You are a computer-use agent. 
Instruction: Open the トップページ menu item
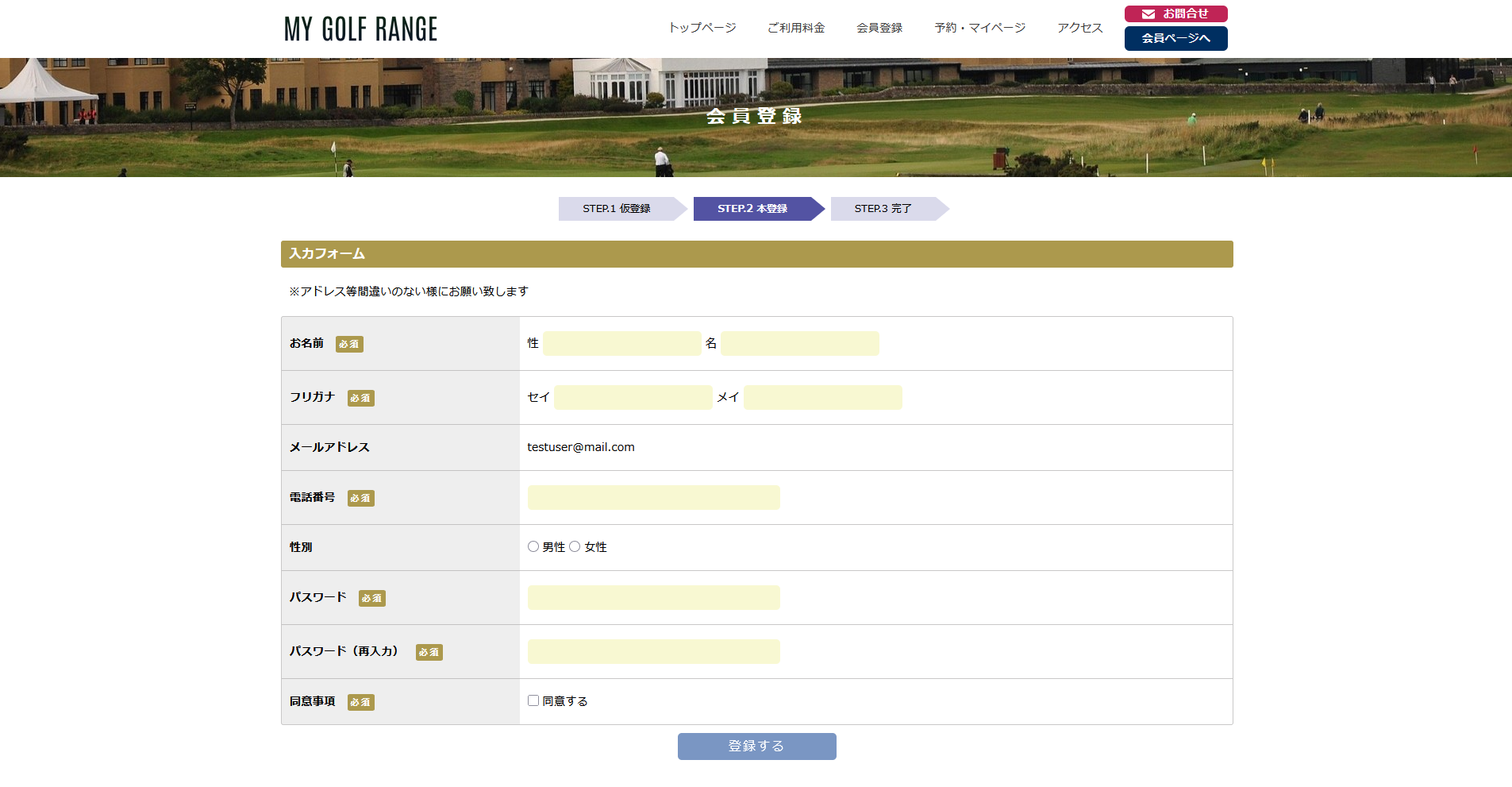(x=702, y=28)
